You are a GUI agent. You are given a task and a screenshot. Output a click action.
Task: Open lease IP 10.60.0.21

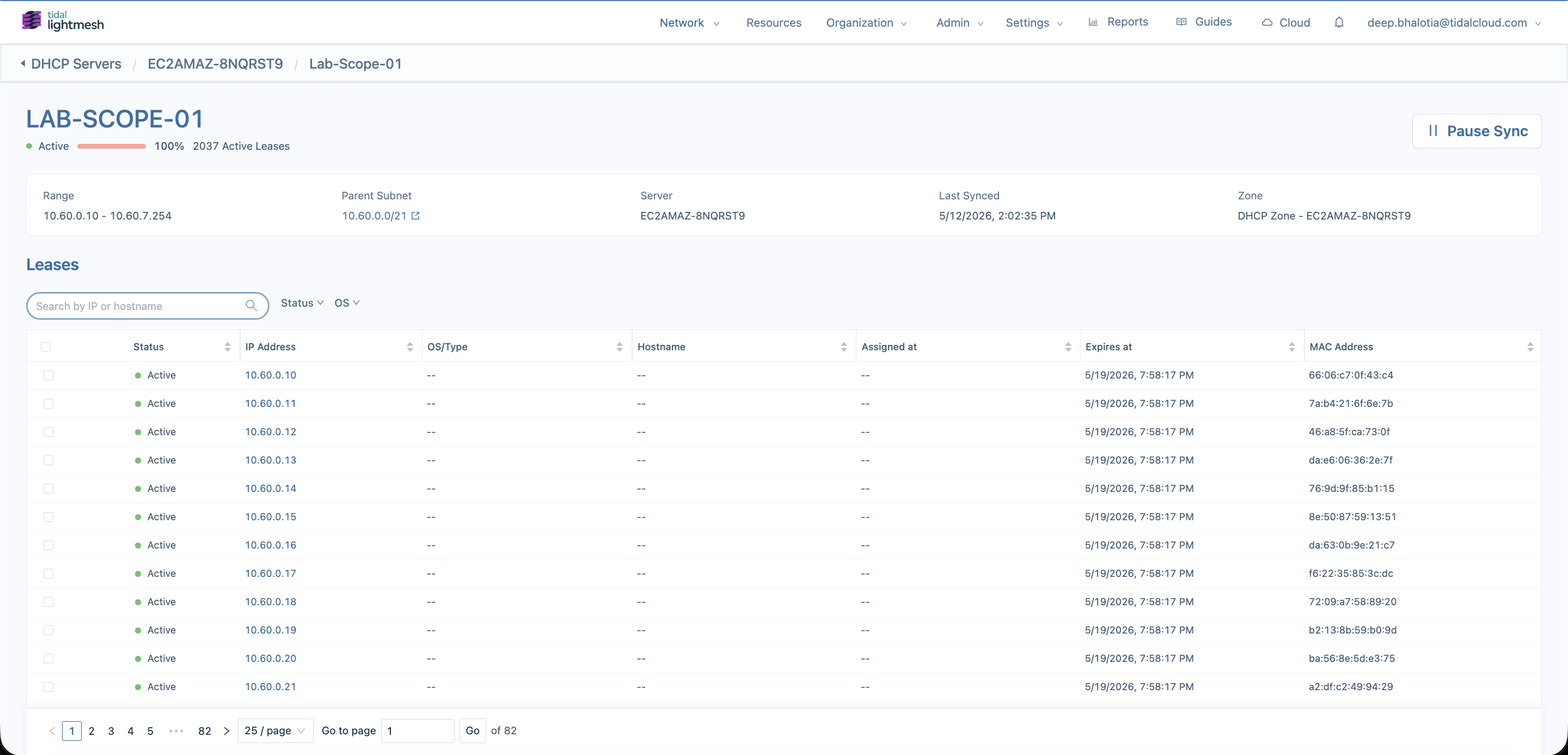click(x=270, y=686)
